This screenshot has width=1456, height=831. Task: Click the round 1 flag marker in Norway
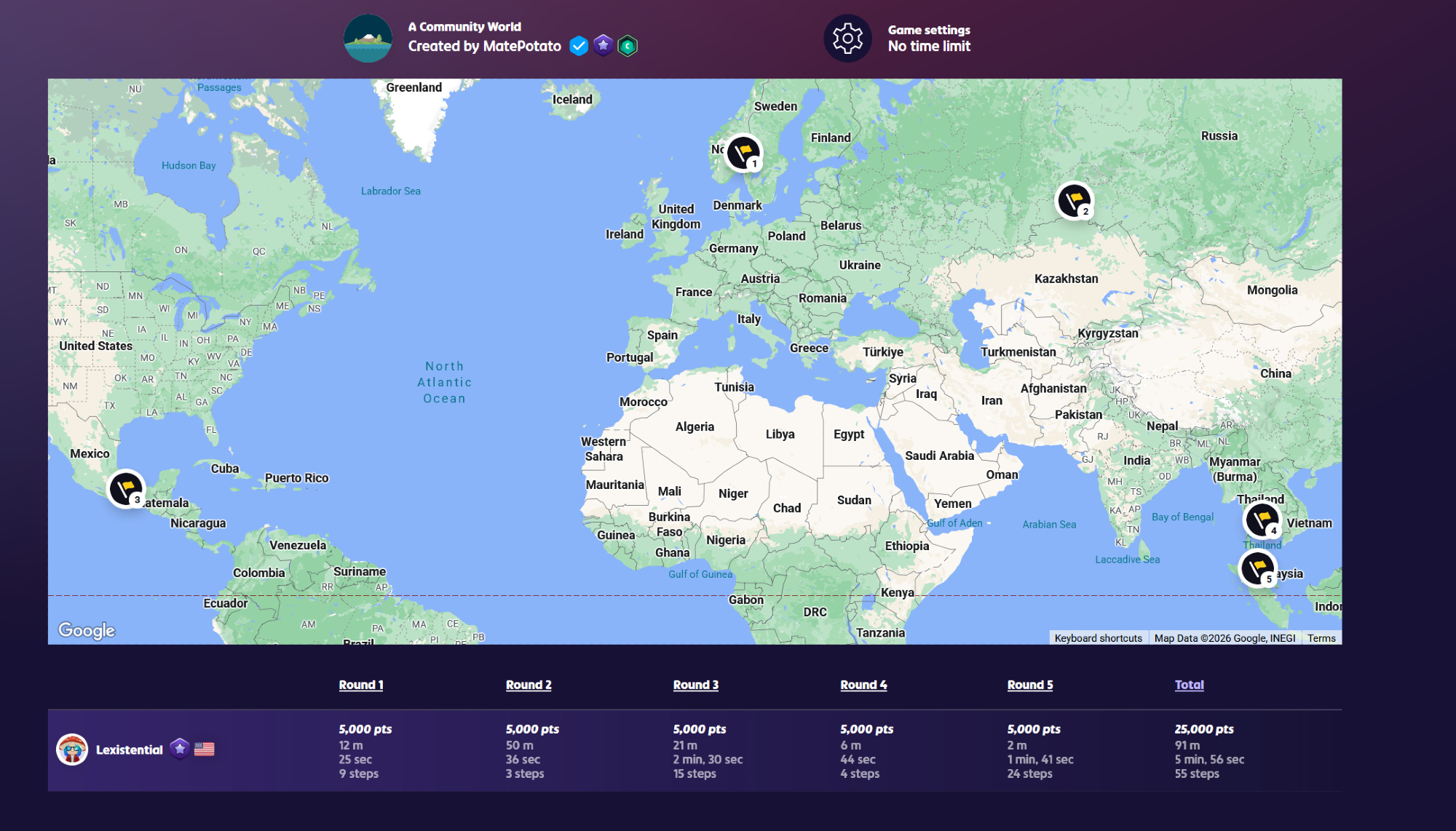[743, 154]
